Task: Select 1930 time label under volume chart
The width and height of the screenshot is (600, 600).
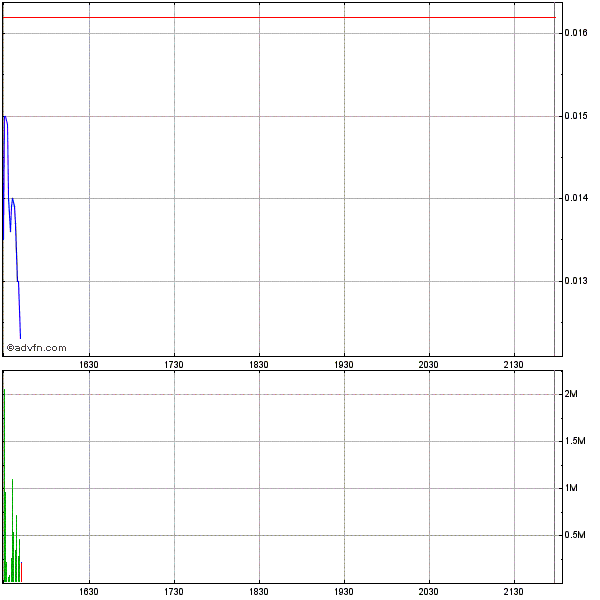Action: point(344,592)
